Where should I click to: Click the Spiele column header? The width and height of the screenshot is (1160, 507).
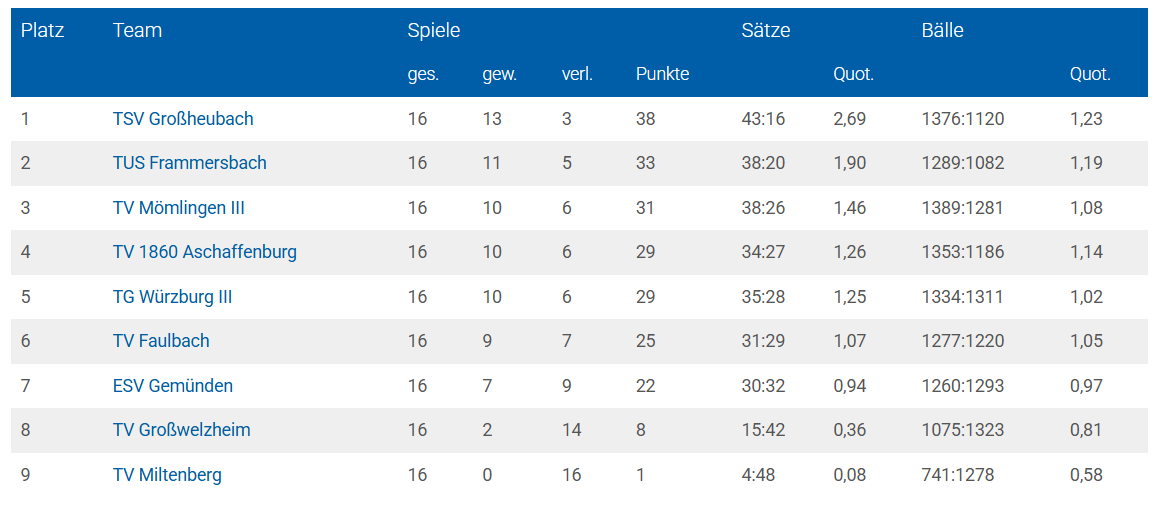tap(434, 31)
